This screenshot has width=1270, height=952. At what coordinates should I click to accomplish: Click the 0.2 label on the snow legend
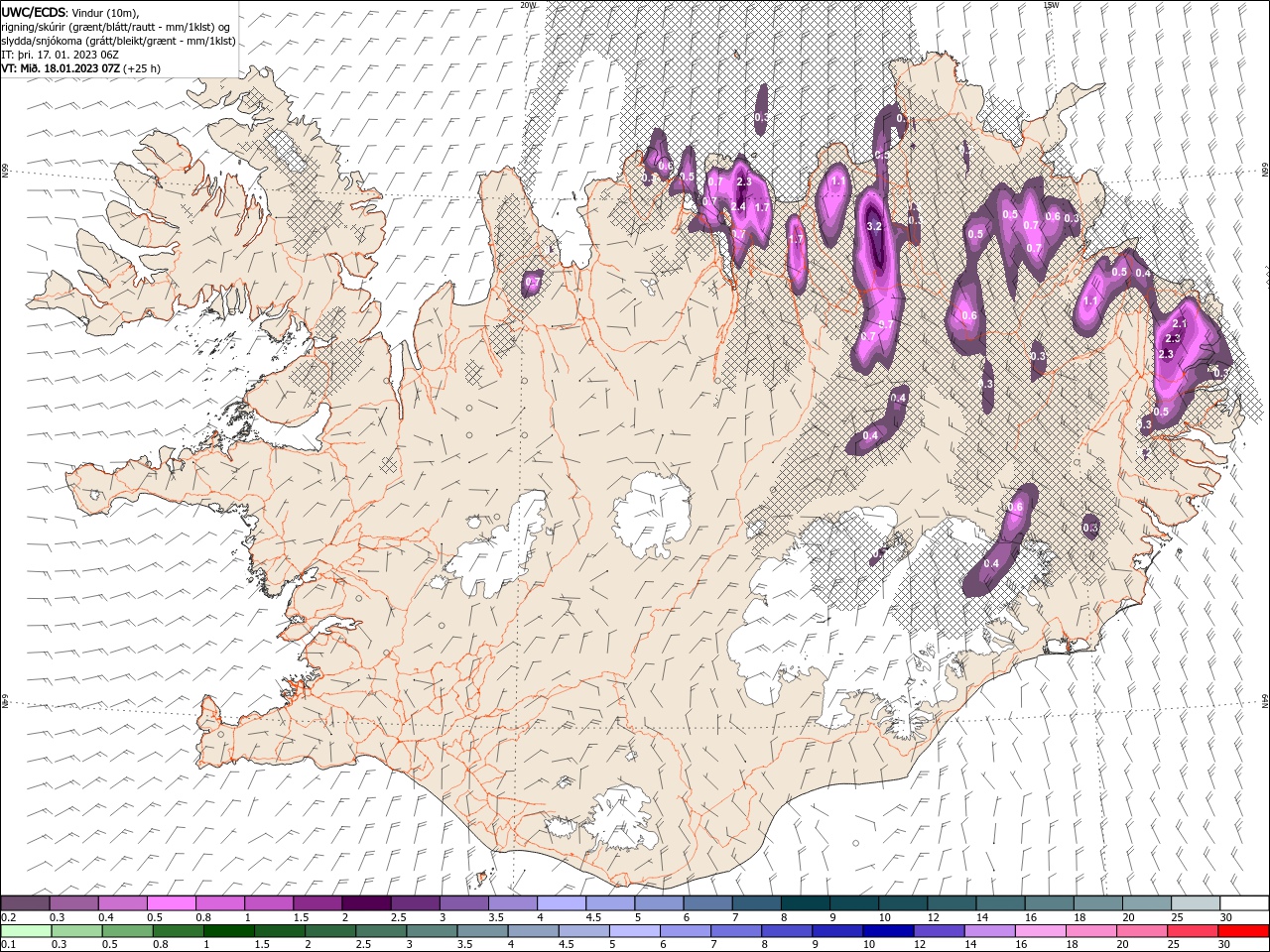pos(9,917)
